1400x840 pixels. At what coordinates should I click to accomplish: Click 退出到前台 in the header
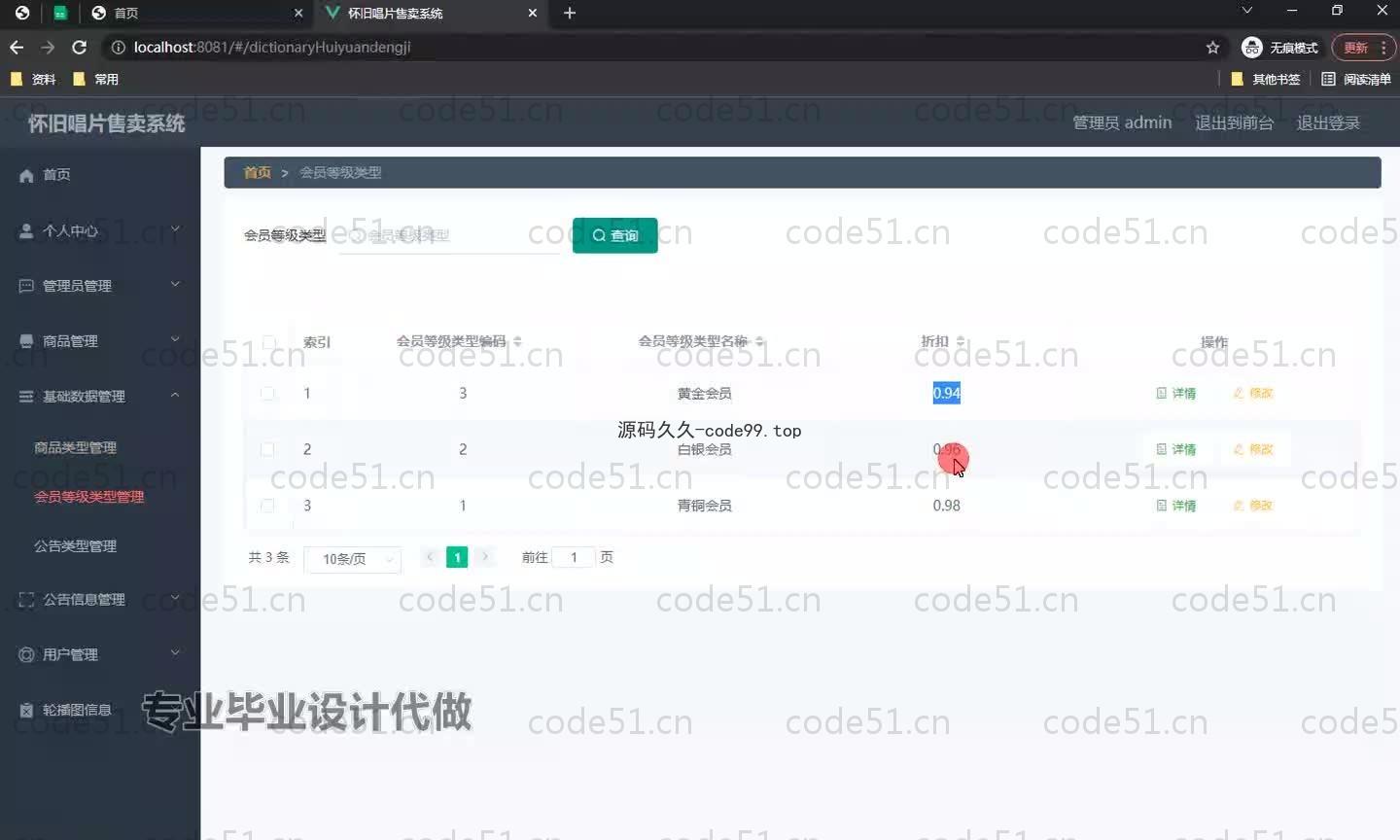(x=1234, y=122)
